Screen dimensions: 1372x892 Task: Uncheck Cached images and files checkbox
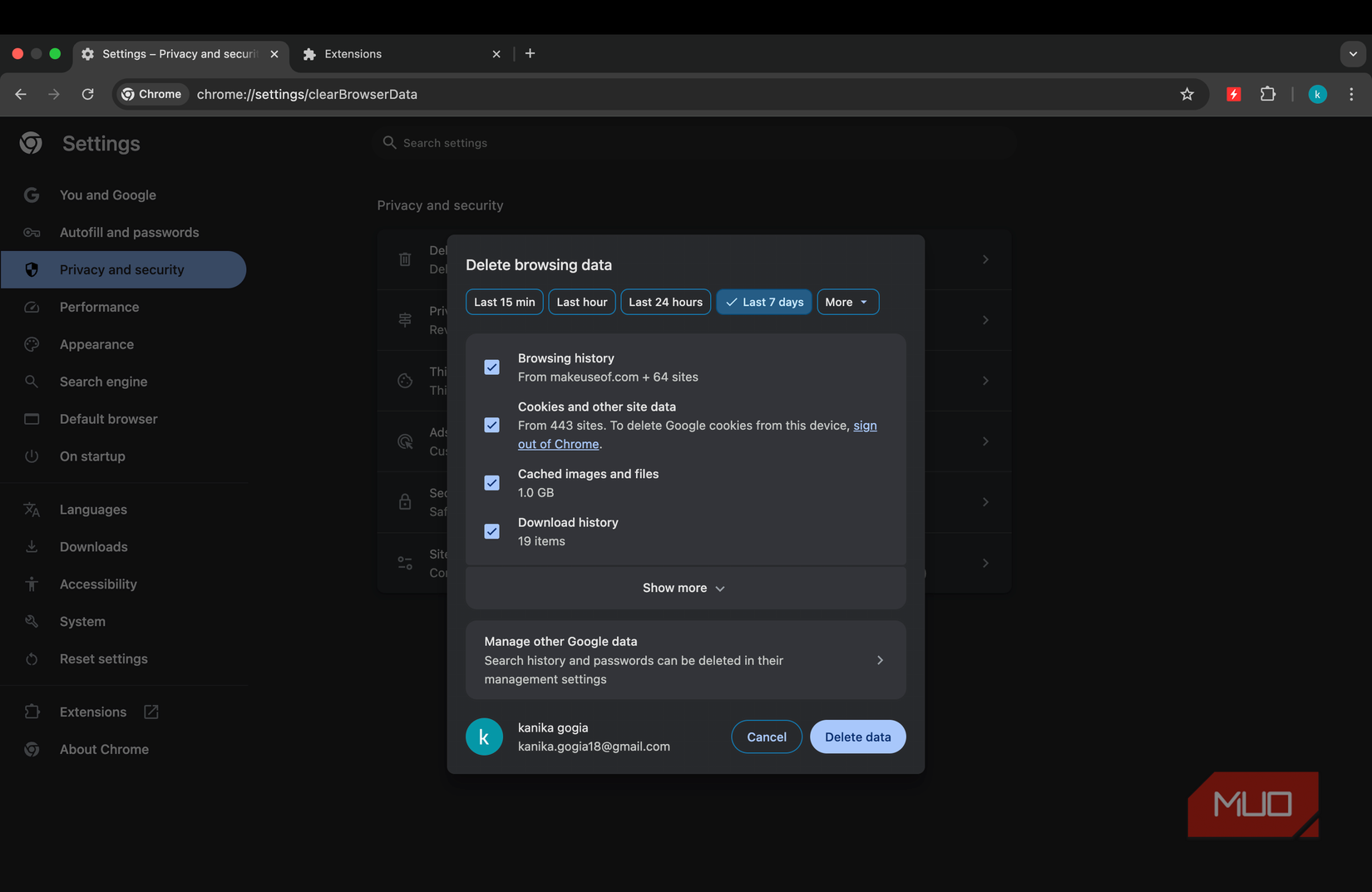[492, 483]
